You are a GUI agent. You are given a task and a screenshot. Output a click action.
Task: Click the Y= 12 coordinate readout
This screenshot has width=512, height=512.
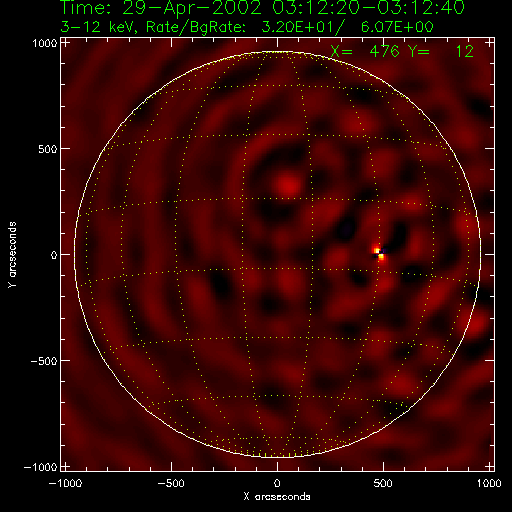tap(441, 51)
